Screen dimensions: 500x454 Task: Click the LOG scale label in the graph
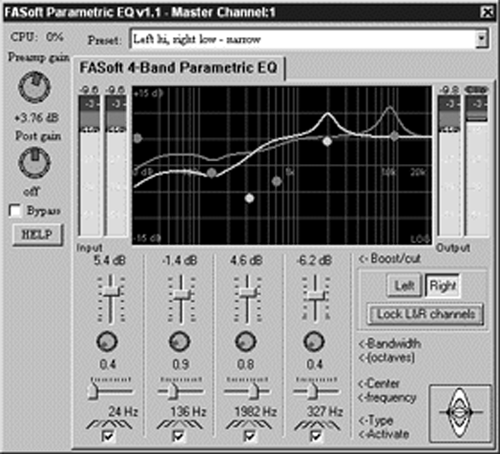pos(420,239)
